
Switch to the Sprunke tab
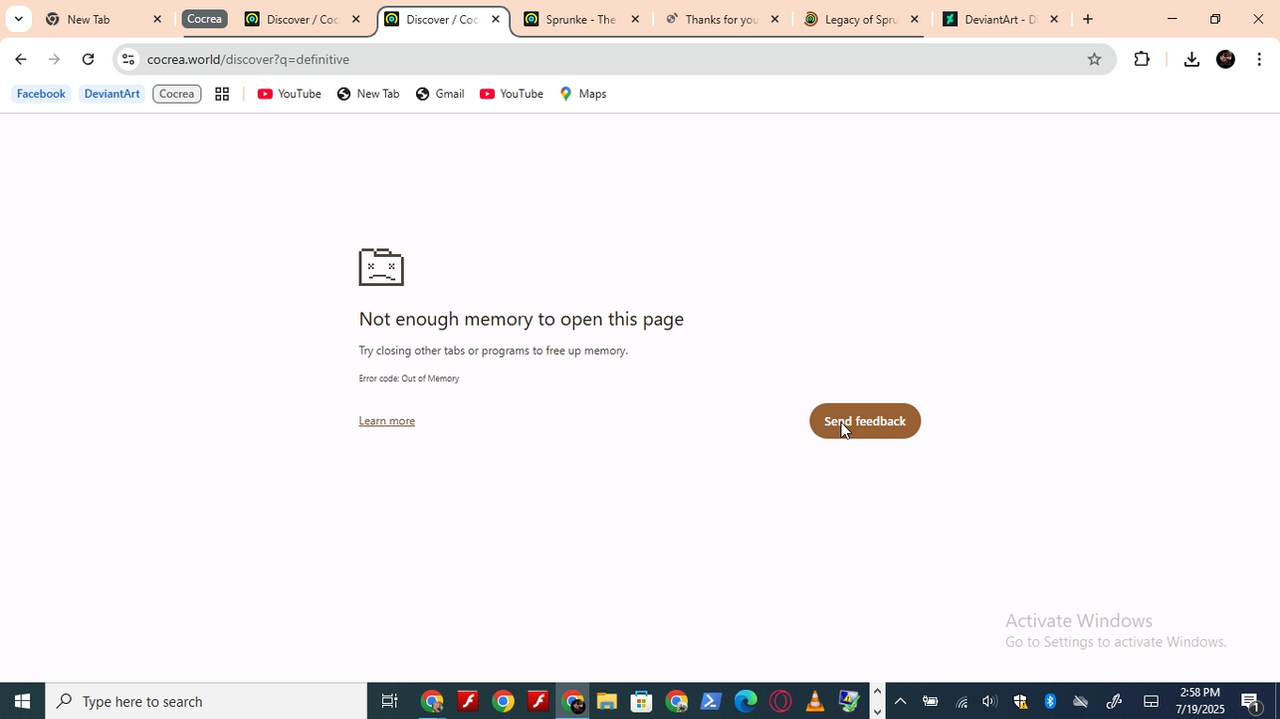click(580, 19)
